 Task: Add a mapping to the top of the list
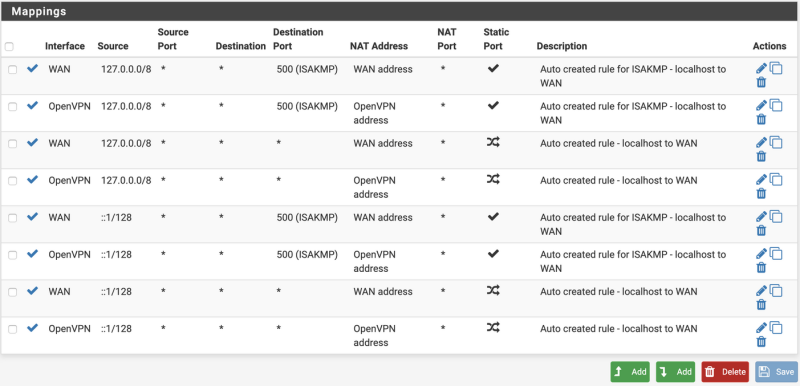630,372
